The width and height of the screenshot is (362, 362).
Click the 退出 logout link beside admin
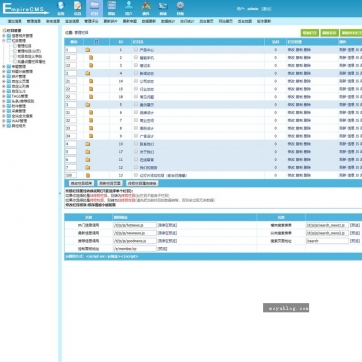click(x=266, y=9)
